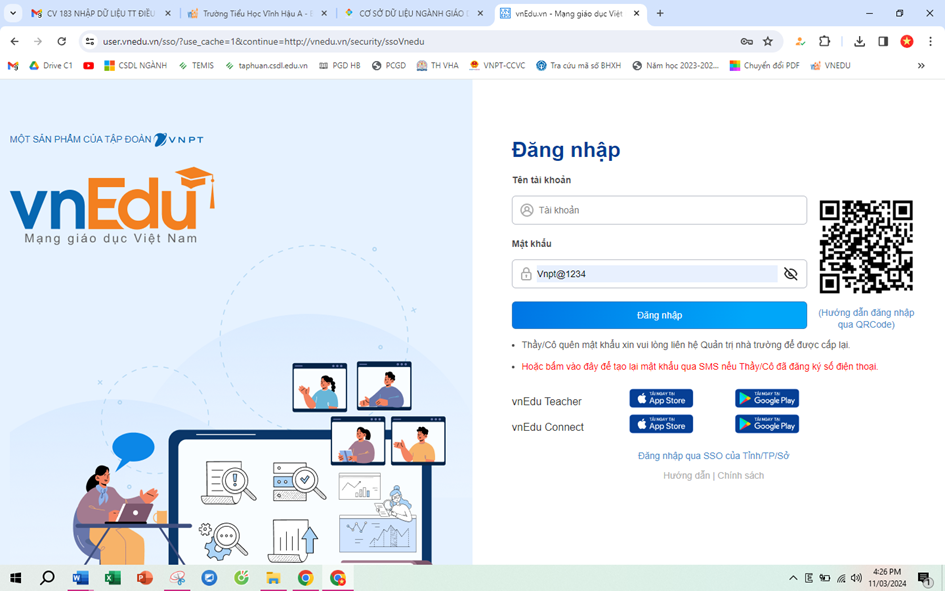The width and height of the screenshot is (945, 591).
Task: Switch to CV 183 NHẬP DỮ LIỆU Gmail tab
Action: (x=99, y=13)
